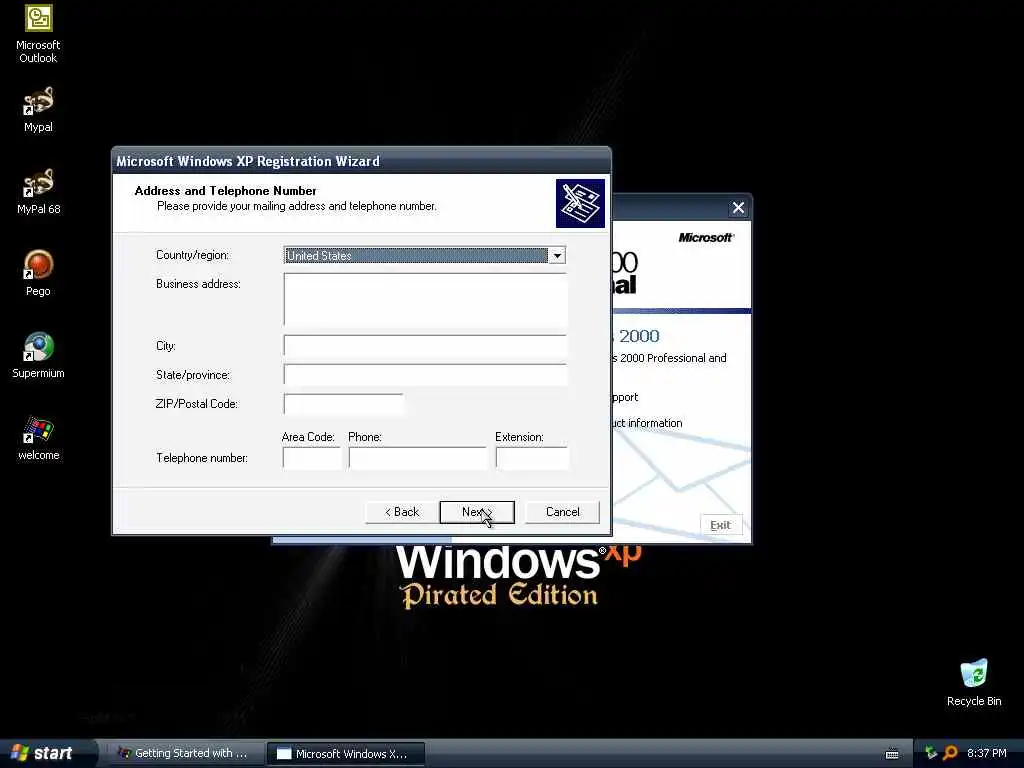Select the MyPal 68 desktop shortcut

pyautogui.click(x=38, y=191)
